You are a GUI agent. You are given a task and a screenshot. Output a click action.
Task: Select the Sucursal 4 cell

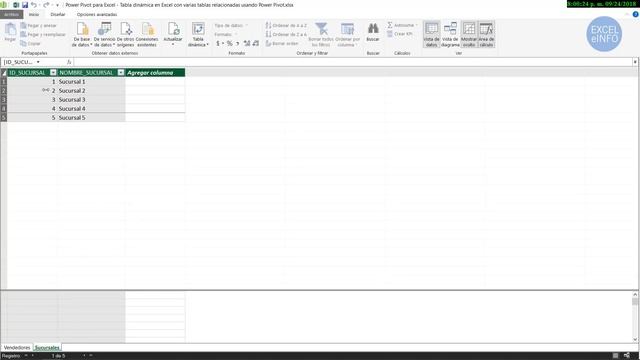point(91,109)
